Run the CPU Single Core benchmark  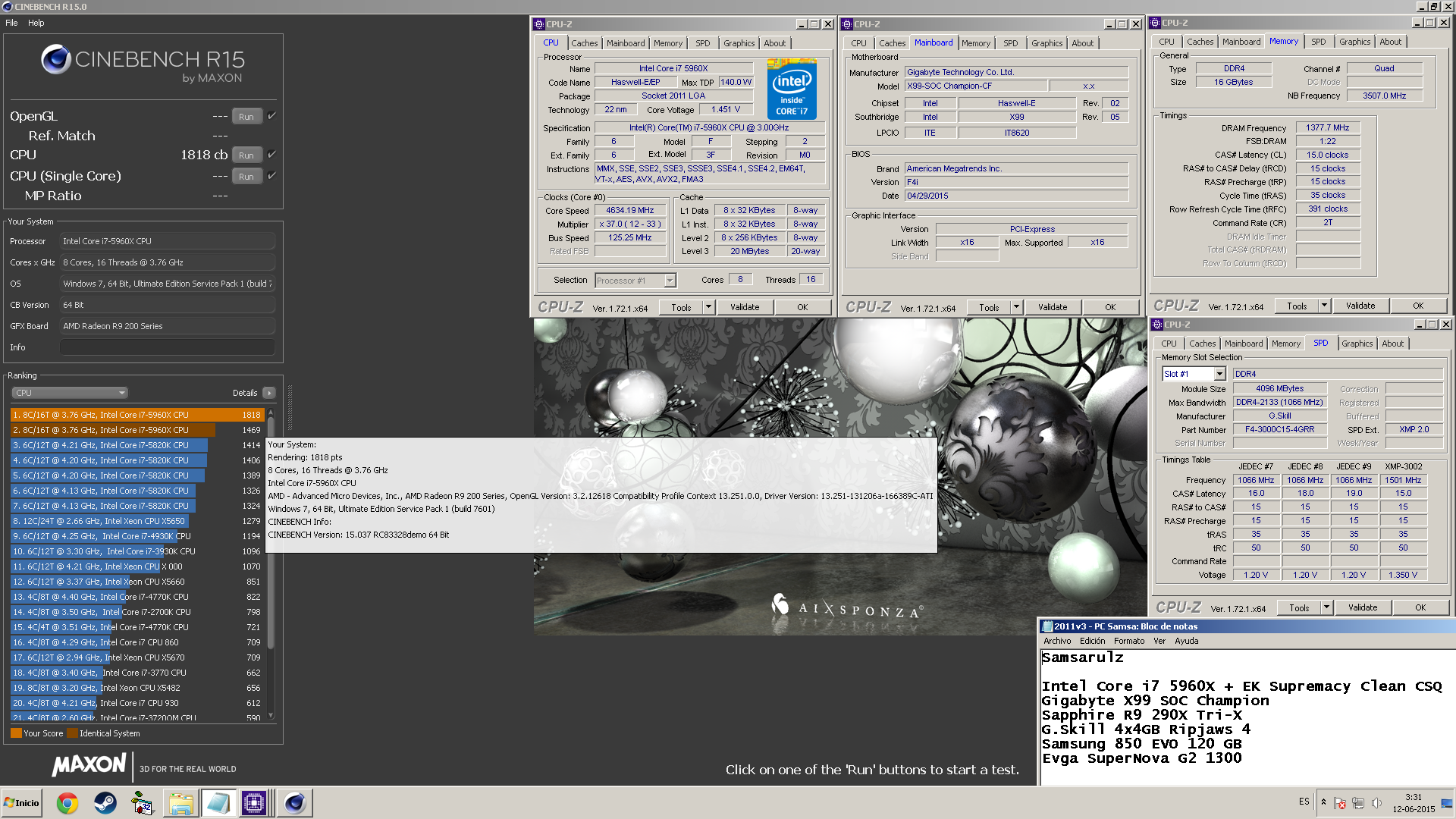pos(246,177)
